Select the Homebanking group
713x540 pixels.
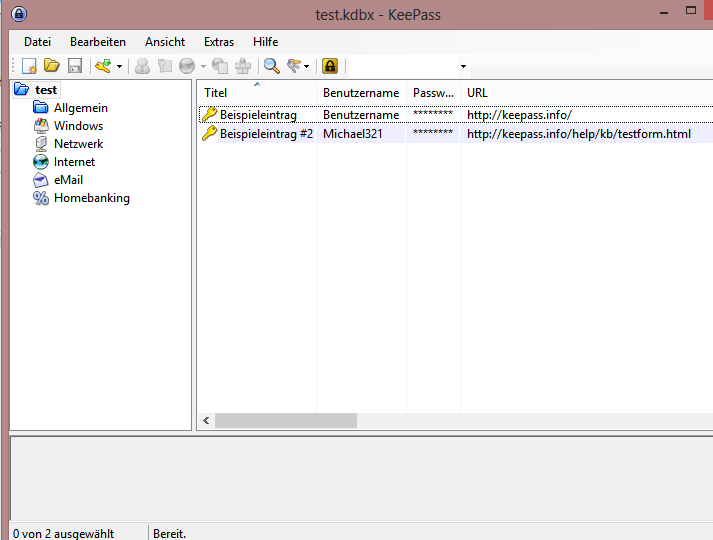tap(91, 198)
